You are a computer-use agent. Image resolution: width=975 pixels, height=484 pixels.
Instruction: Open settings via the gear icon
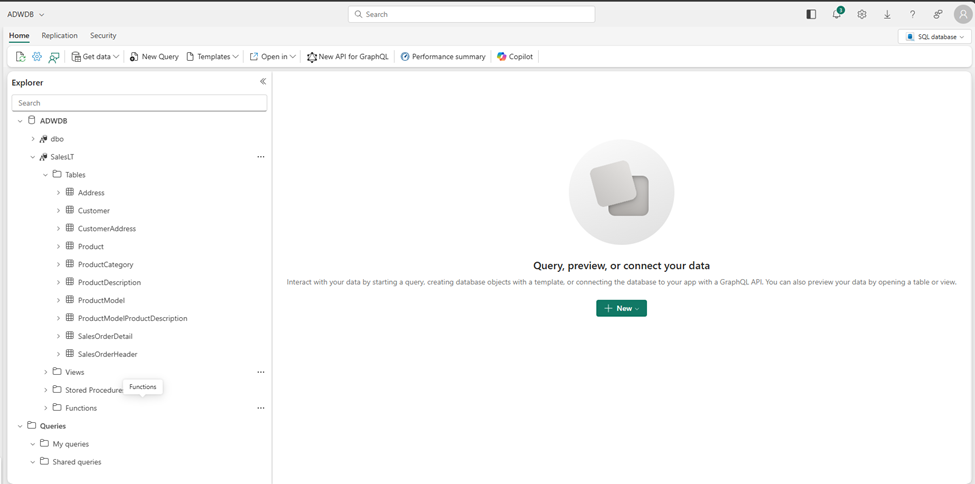[862, 15]
